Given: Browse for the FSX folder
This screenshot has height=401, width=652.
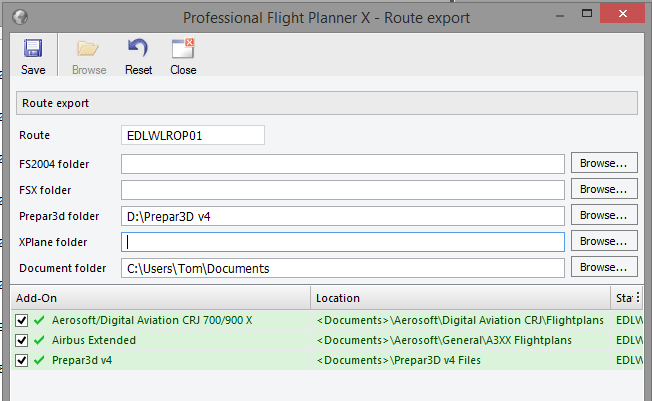Looking at the screenshot, I should tap(604, 189).
